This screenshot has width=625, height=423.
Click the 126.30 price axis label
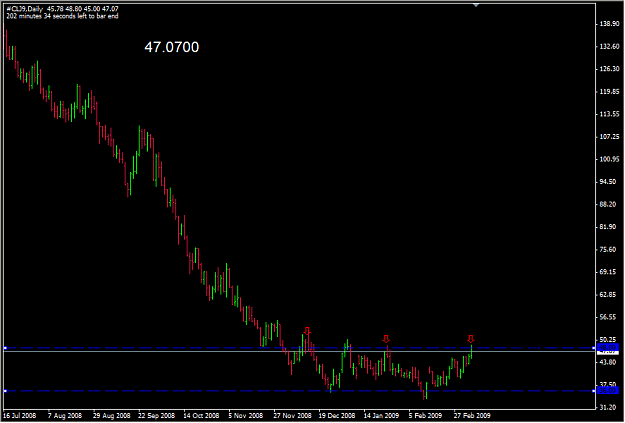click(609, 69)
